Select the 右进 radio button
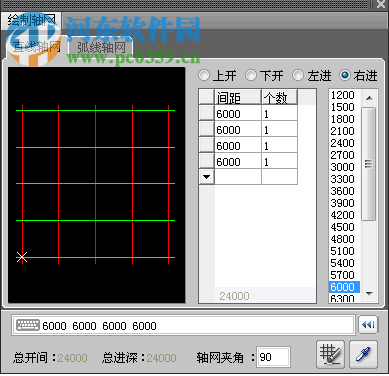This screenshot has width=389, height=376. tap(345, 75)
